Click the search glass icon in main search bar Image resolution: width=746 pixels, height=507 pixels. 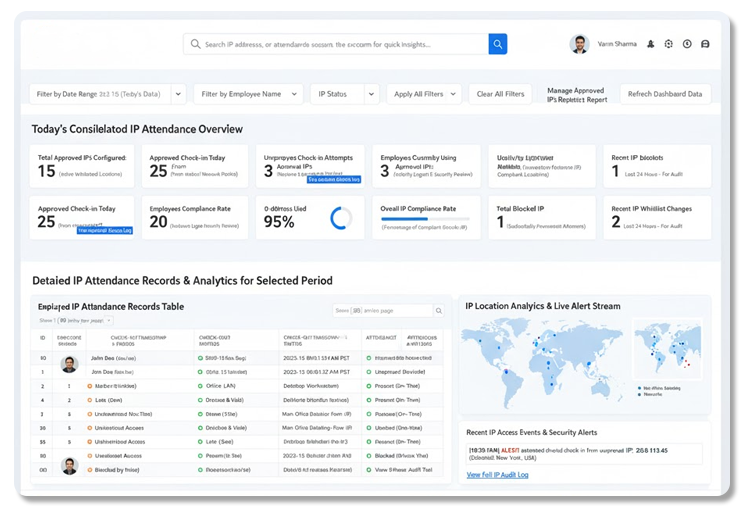click(195, 44)
